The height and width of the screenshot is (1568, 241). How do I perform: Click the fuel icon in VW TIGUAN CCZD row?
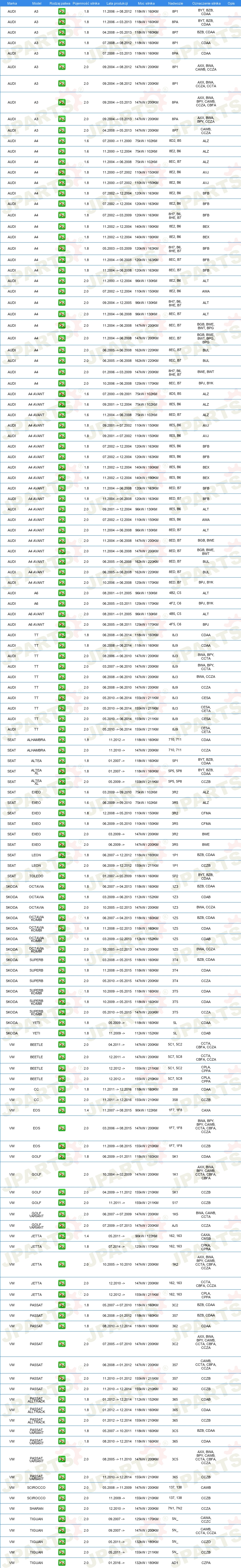(x=61, y=1541)
